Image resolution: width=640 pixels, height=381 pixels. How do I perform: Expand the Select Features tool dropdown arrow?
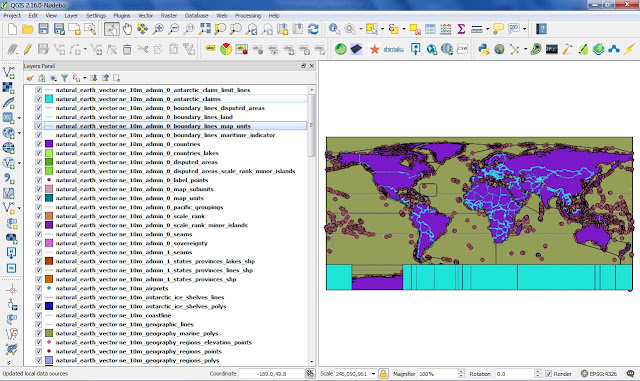[382, 29]
